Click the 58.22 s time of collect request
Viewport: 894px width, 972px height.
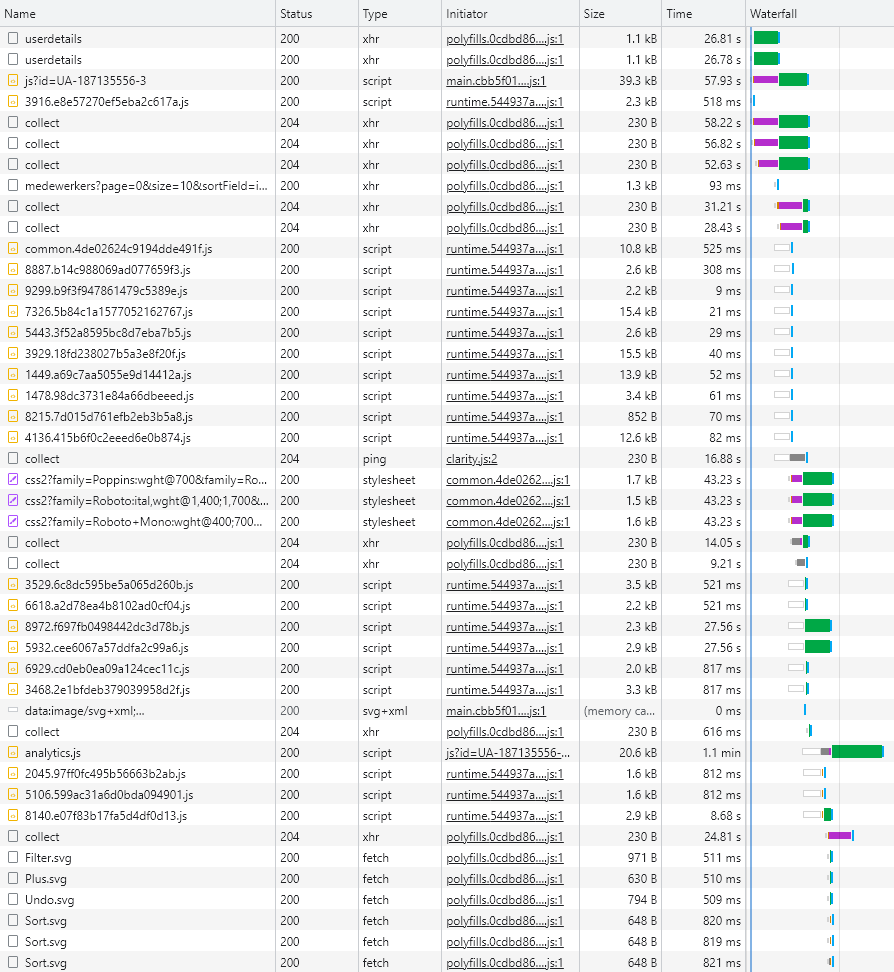coord(722,123)
